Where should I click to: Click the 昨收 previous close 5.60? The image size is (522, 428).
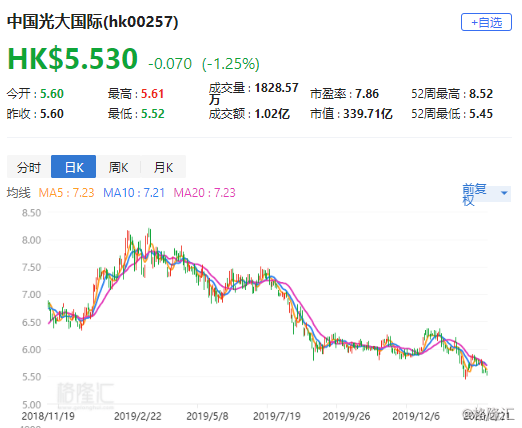(x=52, y=114)
